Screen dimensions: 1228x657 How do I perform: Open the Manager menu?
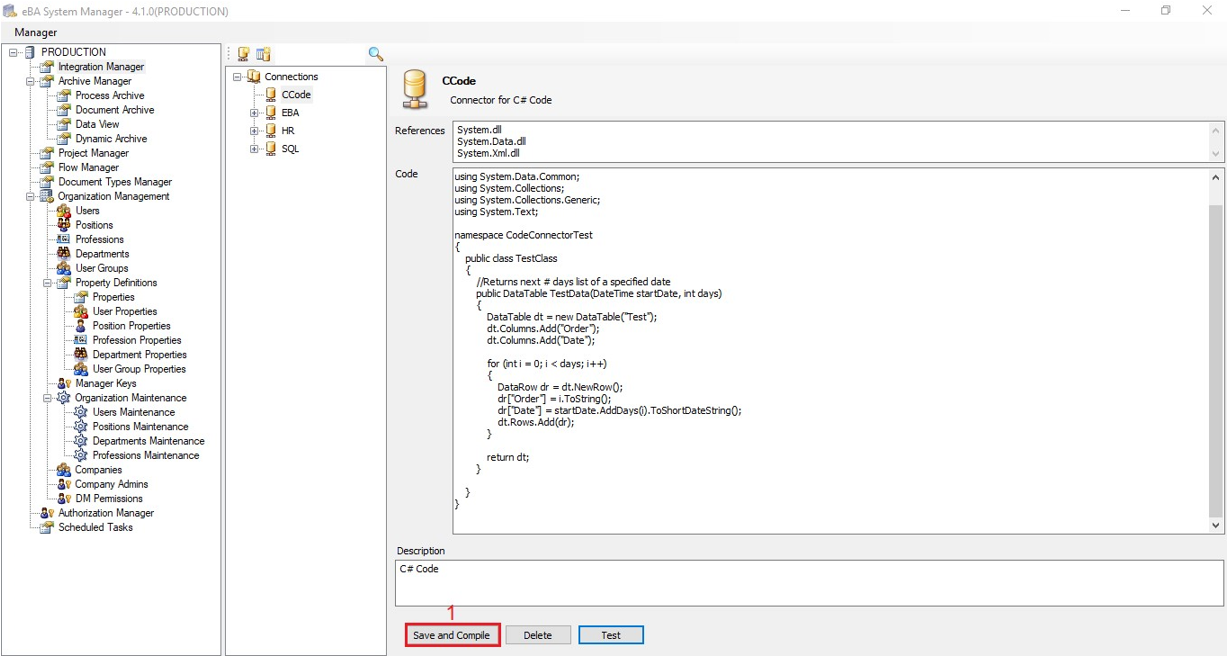pos(36,32)
